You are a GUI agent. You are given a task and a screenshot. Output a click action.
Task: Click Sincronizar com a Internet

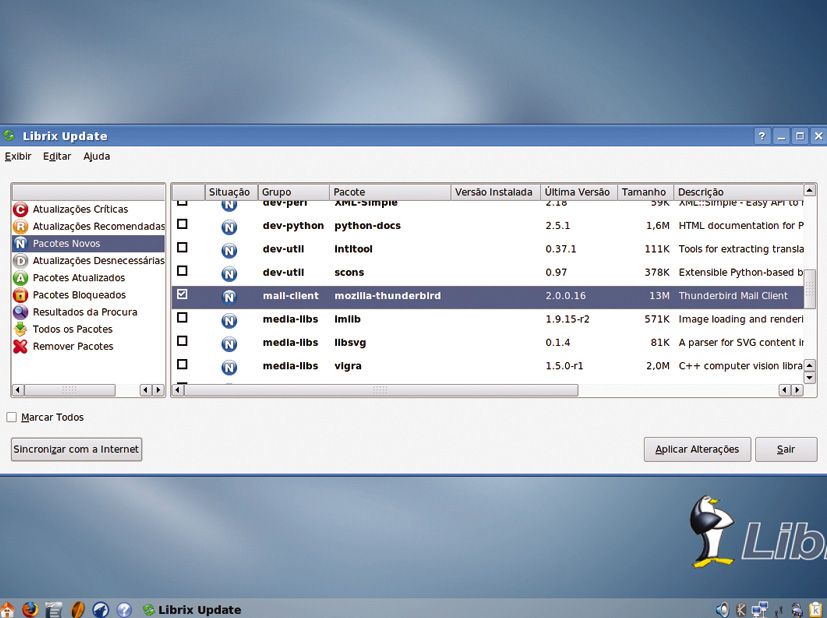pos(76,449)
